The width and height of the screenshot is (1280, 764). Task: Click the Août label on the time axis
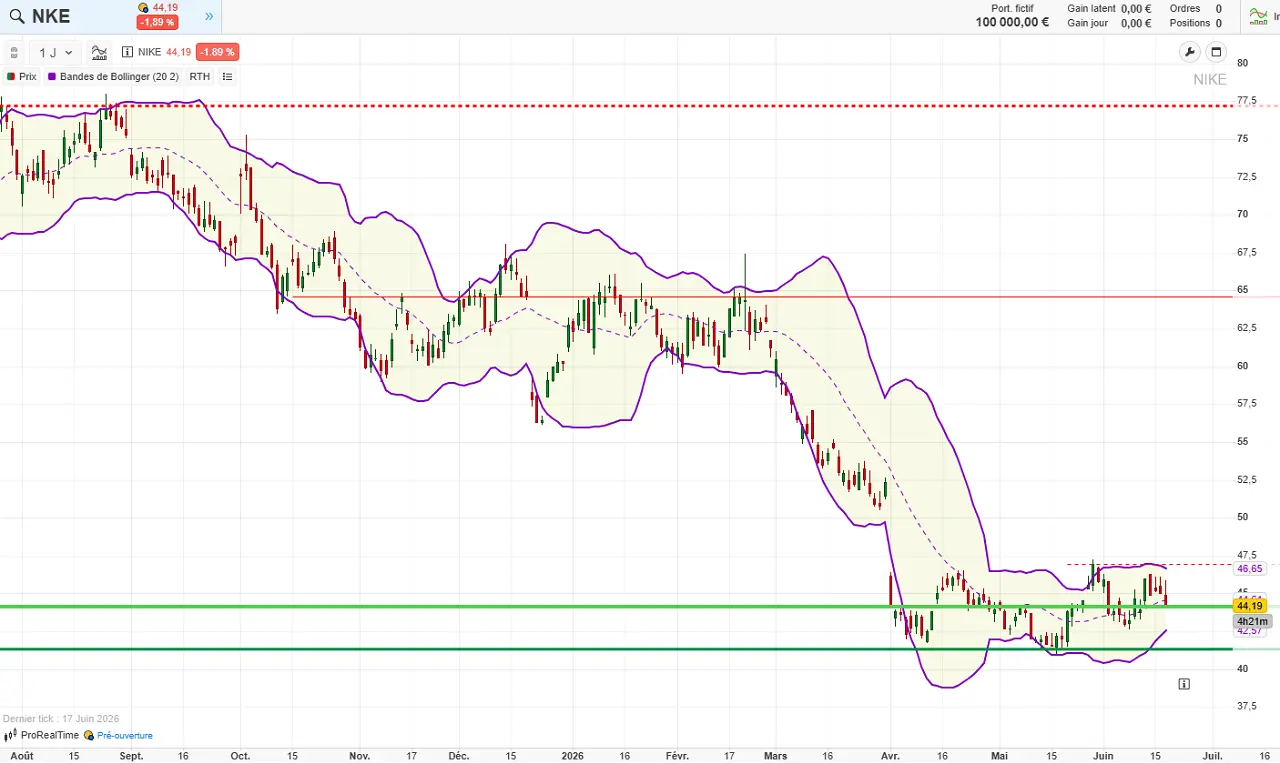pyautogui.click(x=22, y=756)
